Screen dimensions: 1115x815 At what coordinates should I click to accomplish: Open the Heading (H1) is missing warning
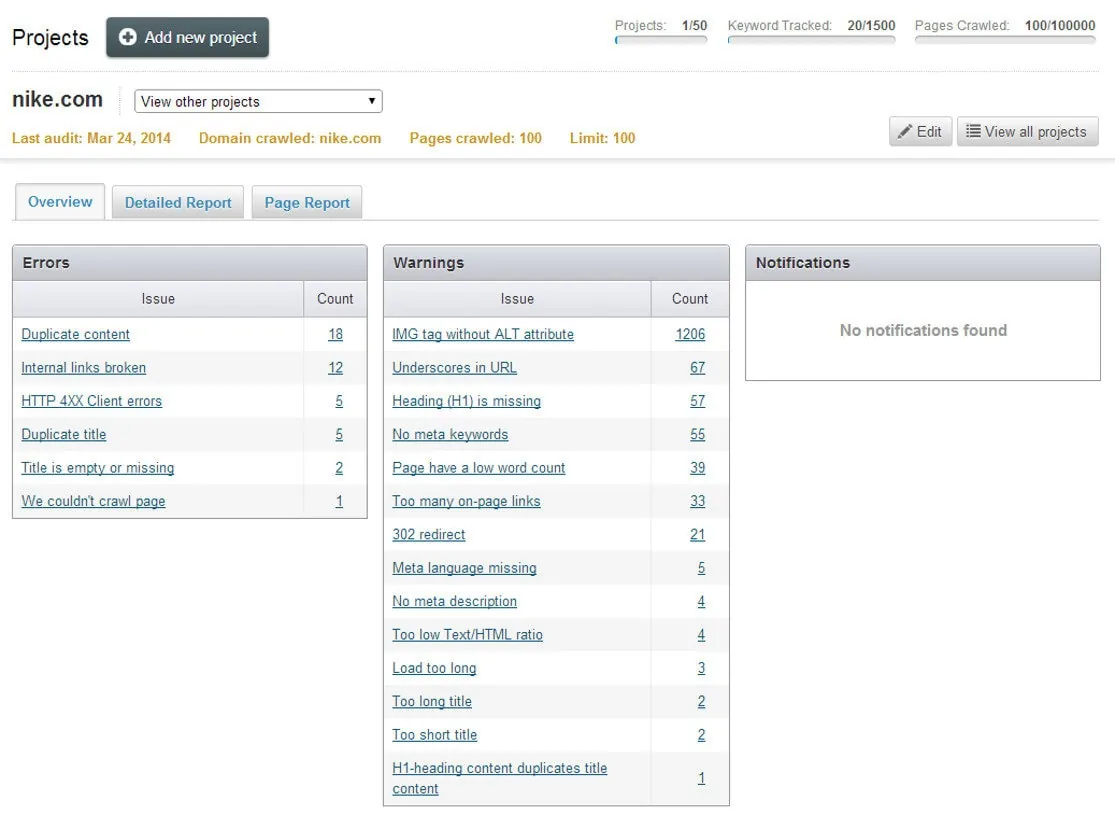tap(466, 401)
